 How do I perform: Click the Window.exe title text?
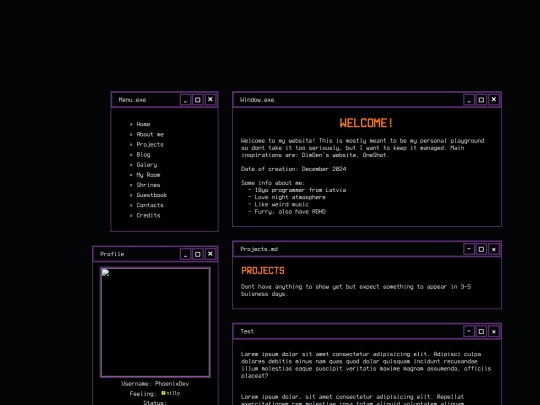pyautogui.click(x=257, y=100)
